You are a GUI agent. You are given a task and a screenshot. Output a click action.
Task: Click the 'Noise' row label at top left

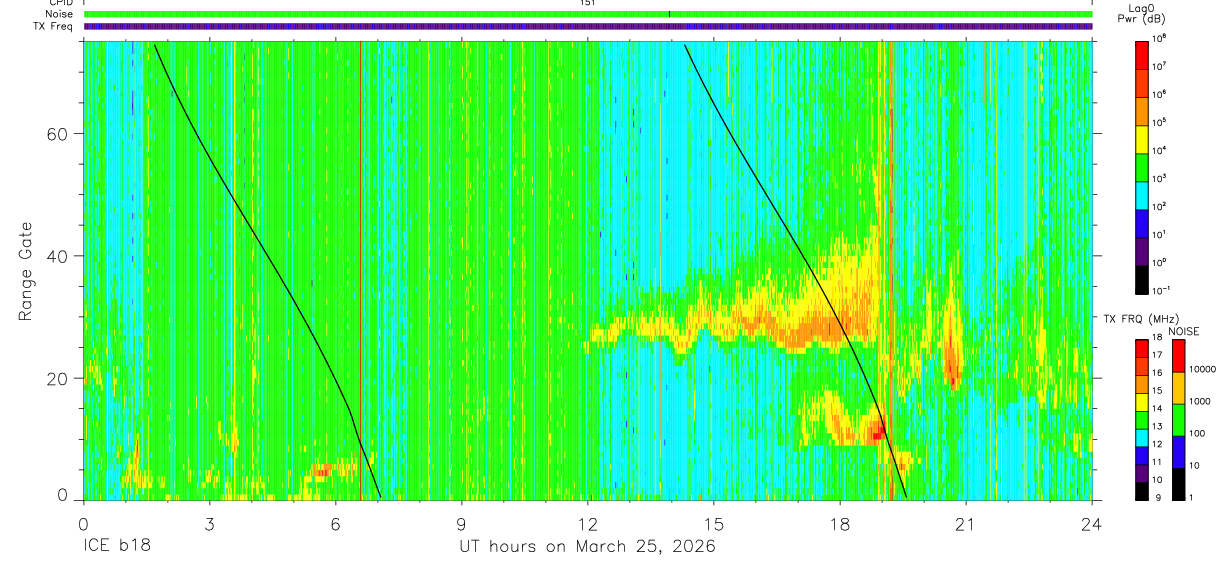[61, 14]
